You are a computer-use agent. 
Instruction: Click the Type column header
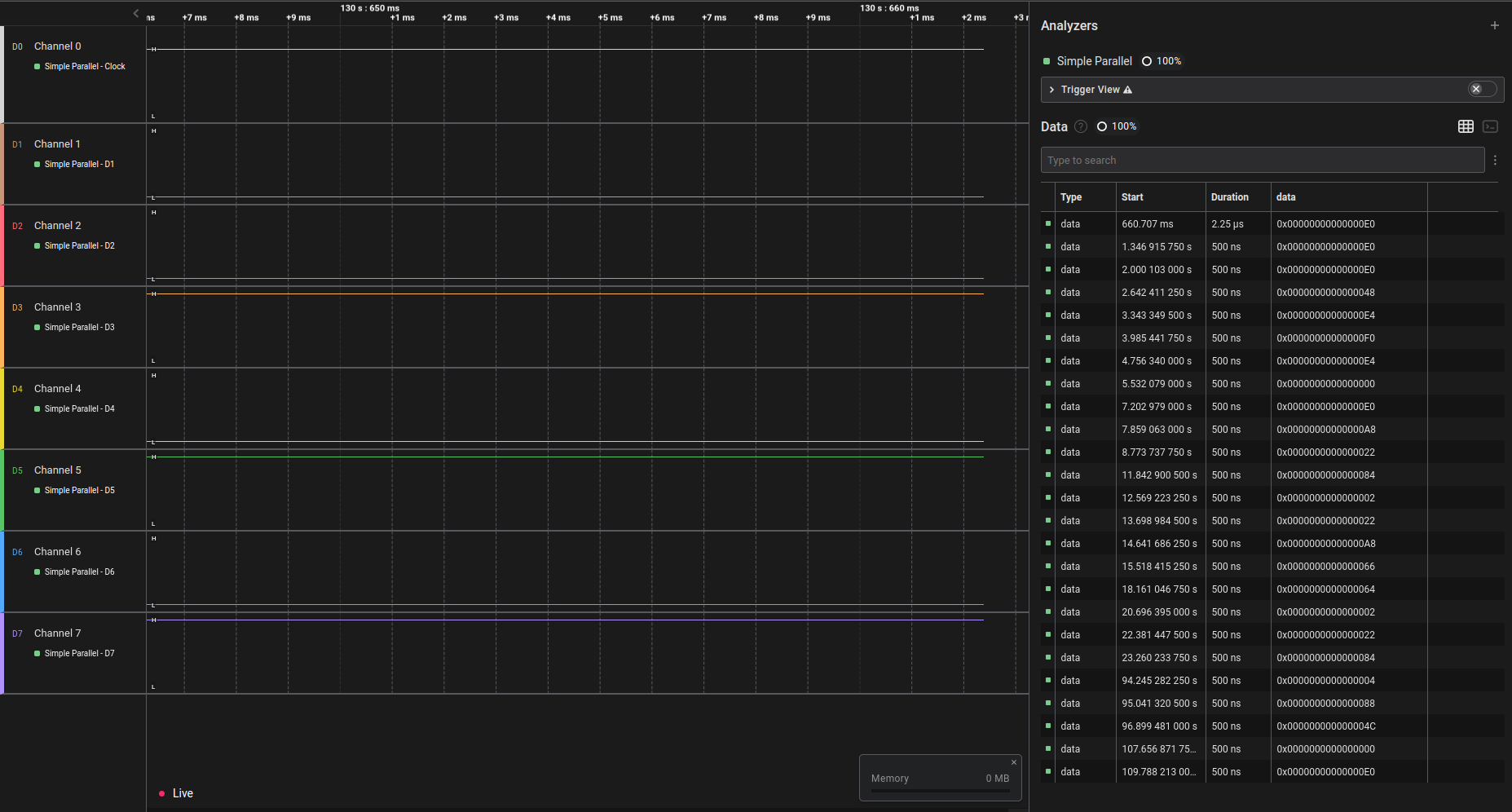pos(1071,197)
